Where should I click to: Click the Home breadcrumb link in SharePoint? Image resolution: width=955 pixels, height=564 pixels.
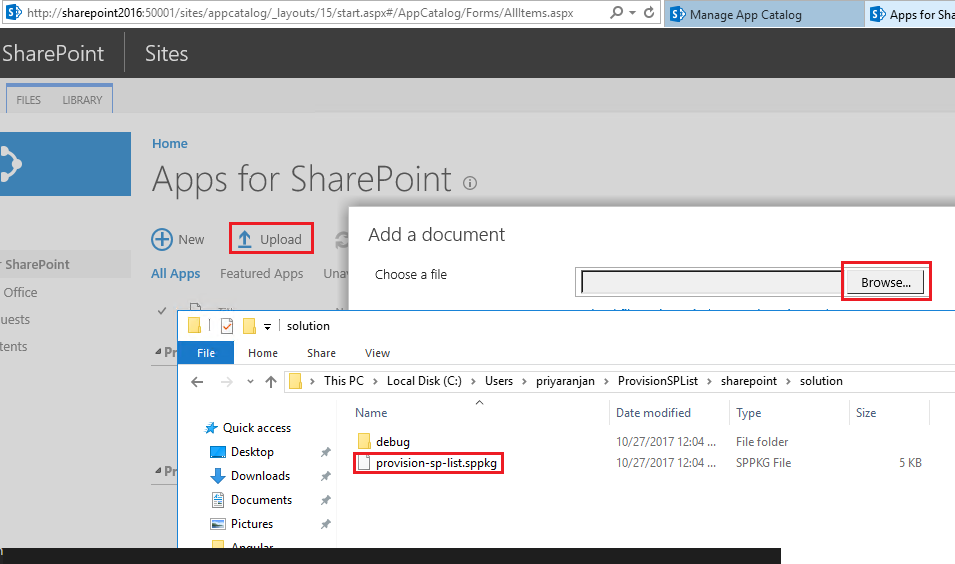coord(170,144)
